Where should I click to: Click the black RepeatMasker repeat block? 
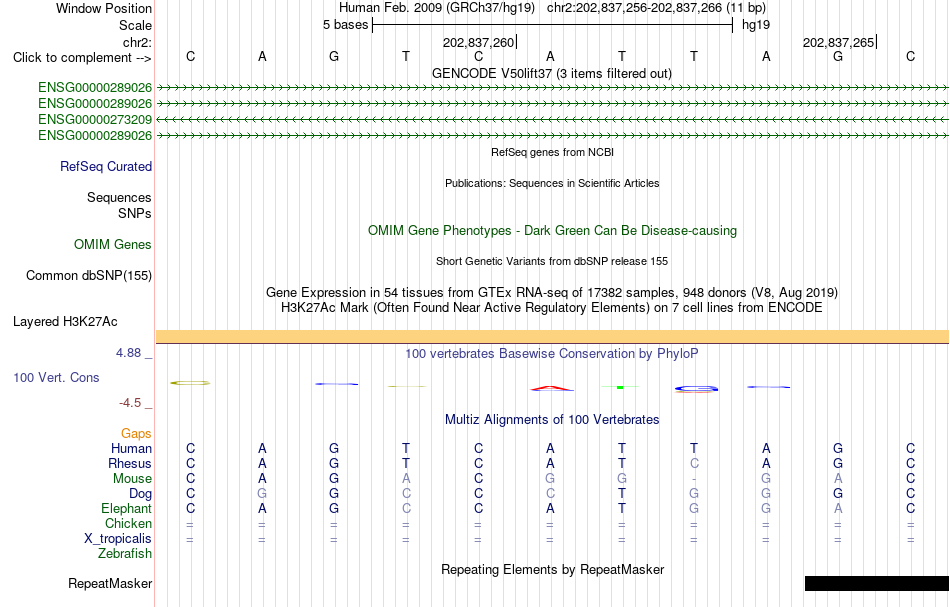click(877, 583)
